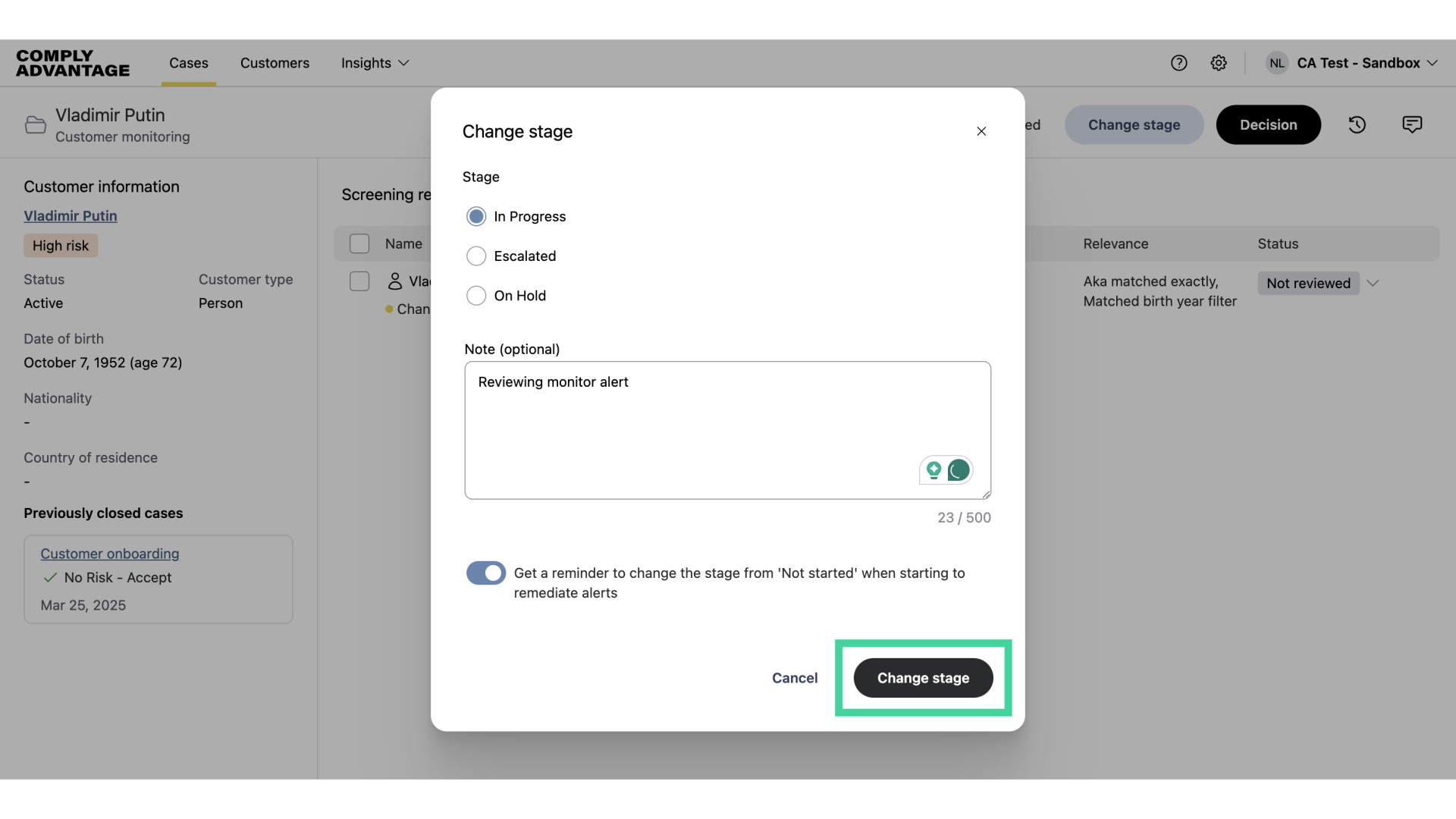Screen dimensions: 1456x819
Task: Click the folder icon beside Vladimir Putin
Action: [x=35, y=124]
